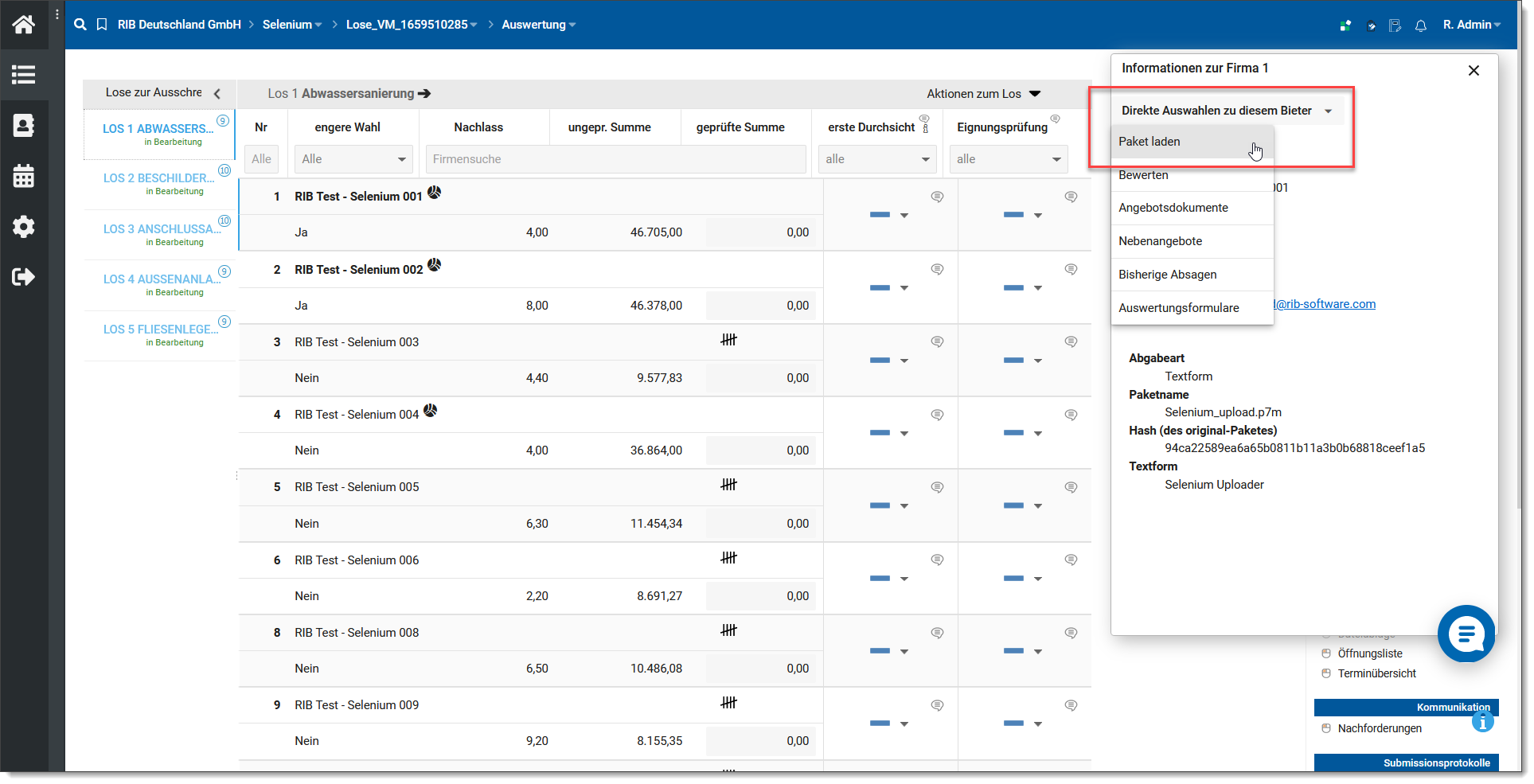Open the list menu icon in sidebar
Viewport: 1534px width, 784px height.
[23, 75]
